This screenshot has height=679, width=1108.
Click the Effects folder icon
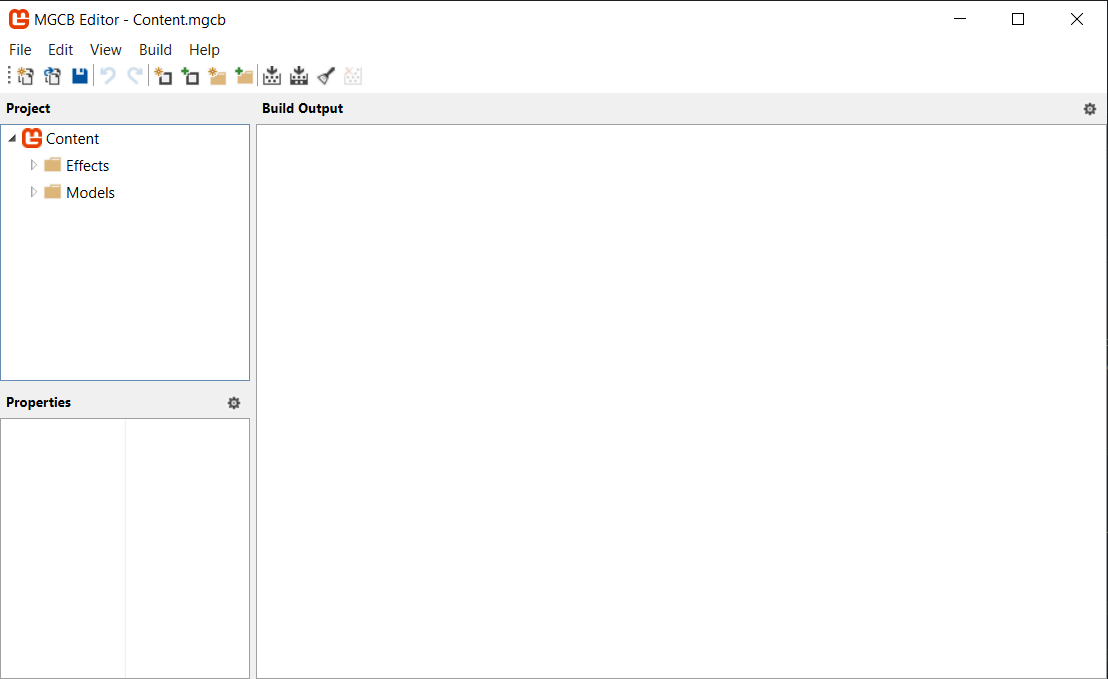[52, 165]
